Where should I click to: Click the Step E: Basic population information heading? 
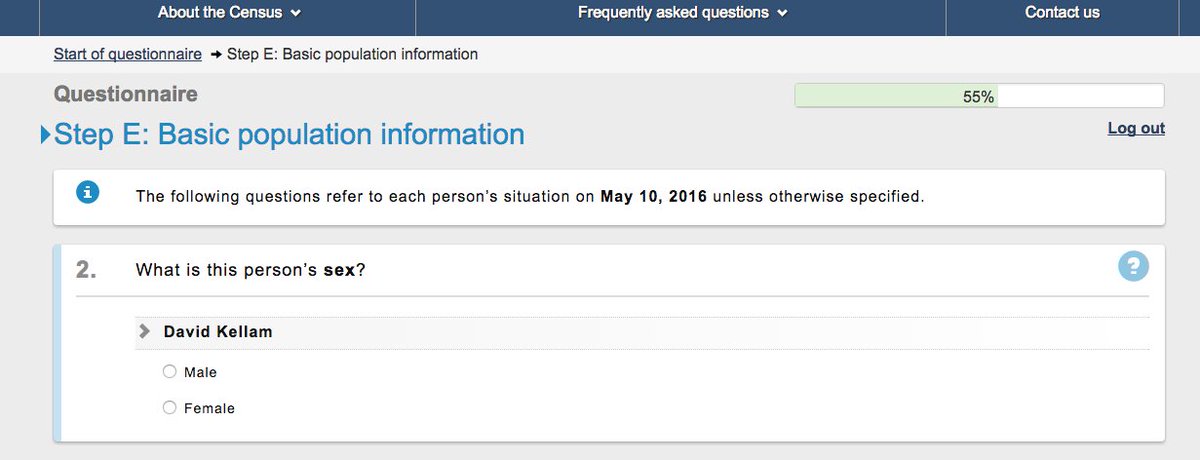[289, 134]
